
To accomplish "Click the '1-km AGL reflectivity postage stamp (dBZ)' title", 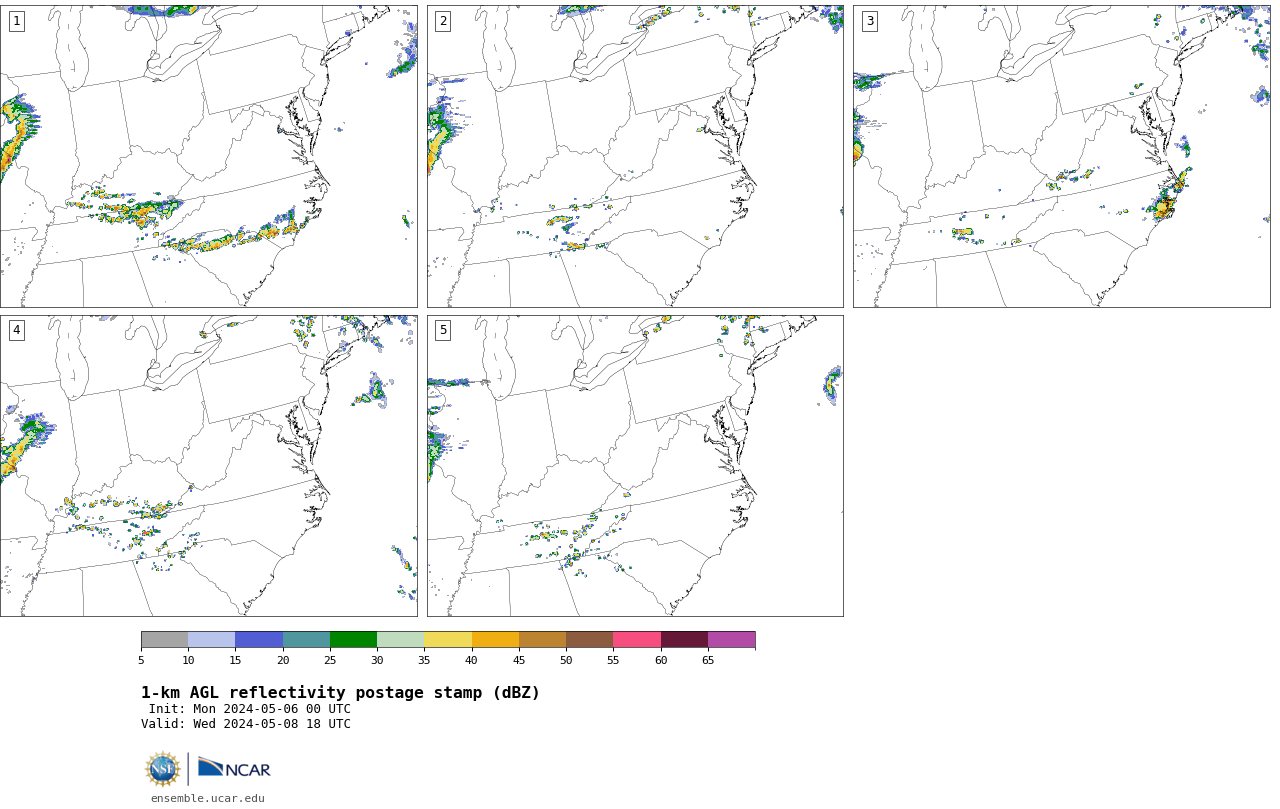I will (x=340, y=693).
